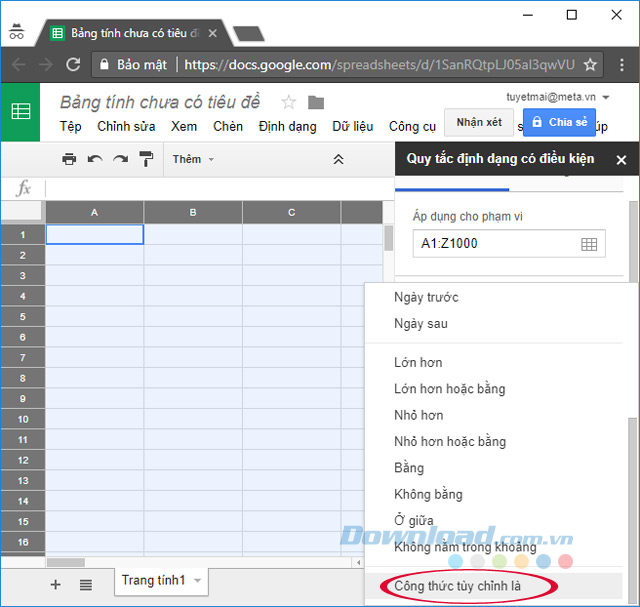This screenshot has width=640, height=607.
Task: Open the Công cụ menu
Action: point(412,127)
